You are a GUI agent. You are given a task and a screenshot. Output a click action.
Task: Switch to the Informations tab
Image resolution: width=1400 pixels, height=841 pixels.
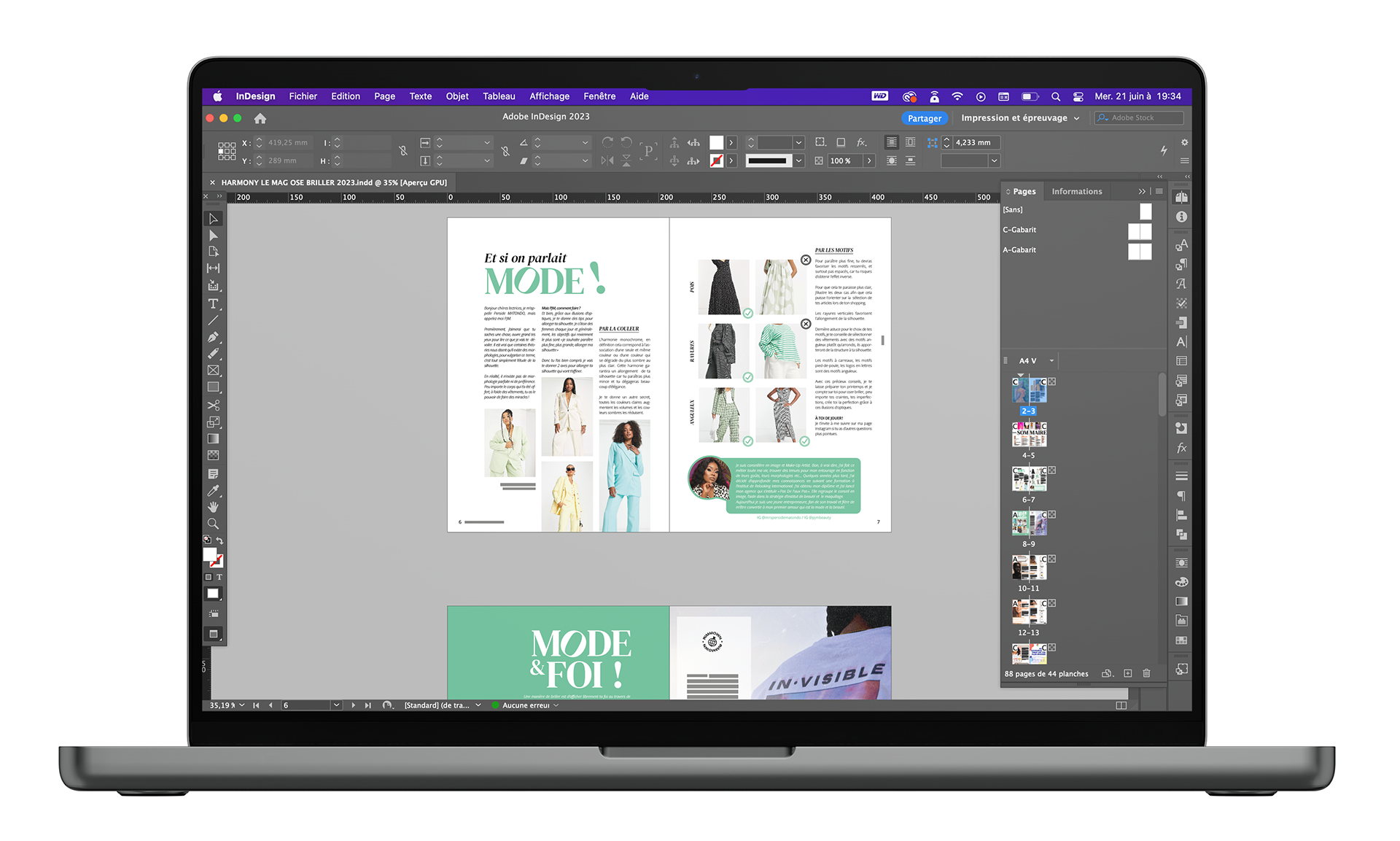(x=1076, y=191)
